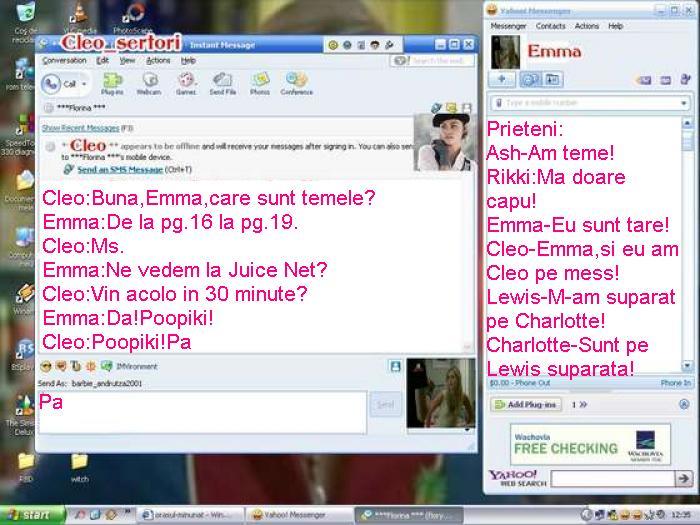Screen dimensions: 700x525
Task: Click the Send File icon
Action: tap(222, 82)
